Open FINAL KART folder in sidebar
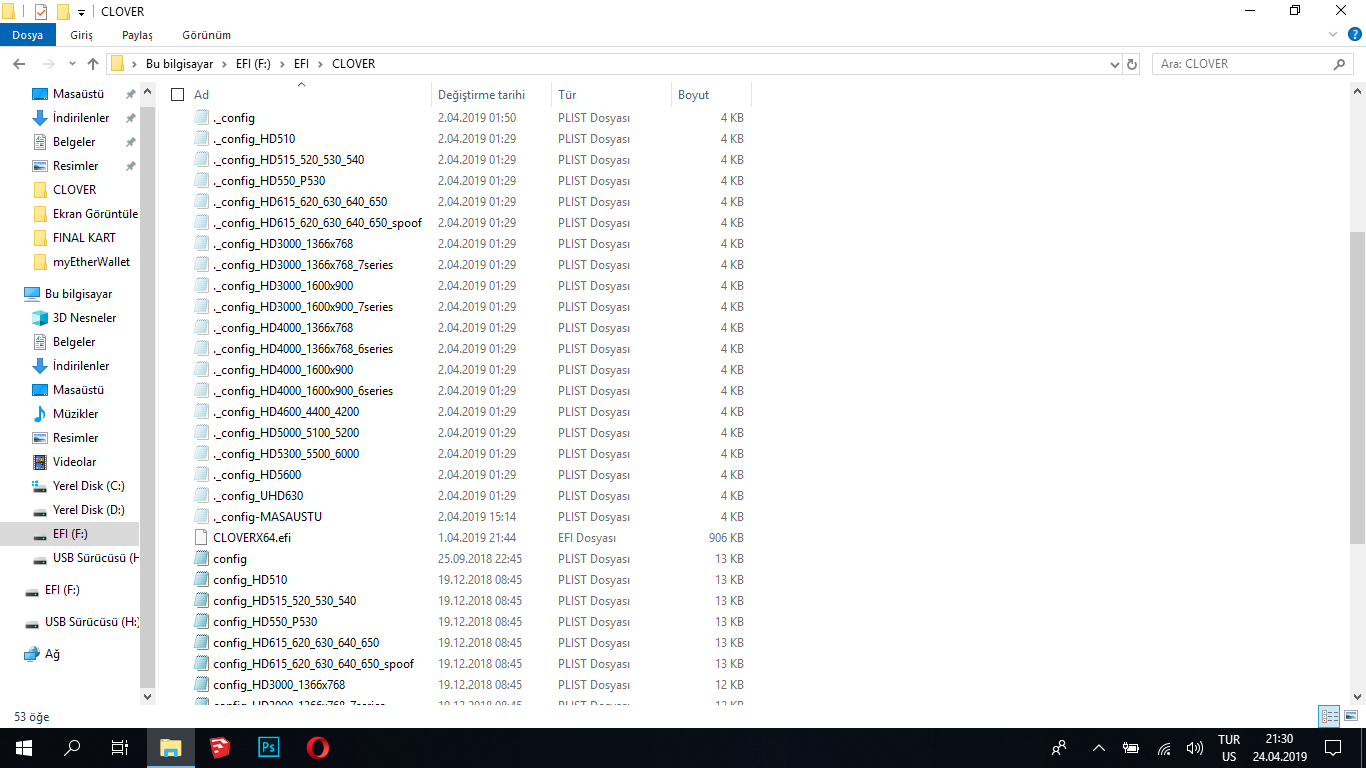This screenshot has height=768, width=1366. tap(84, 238)
